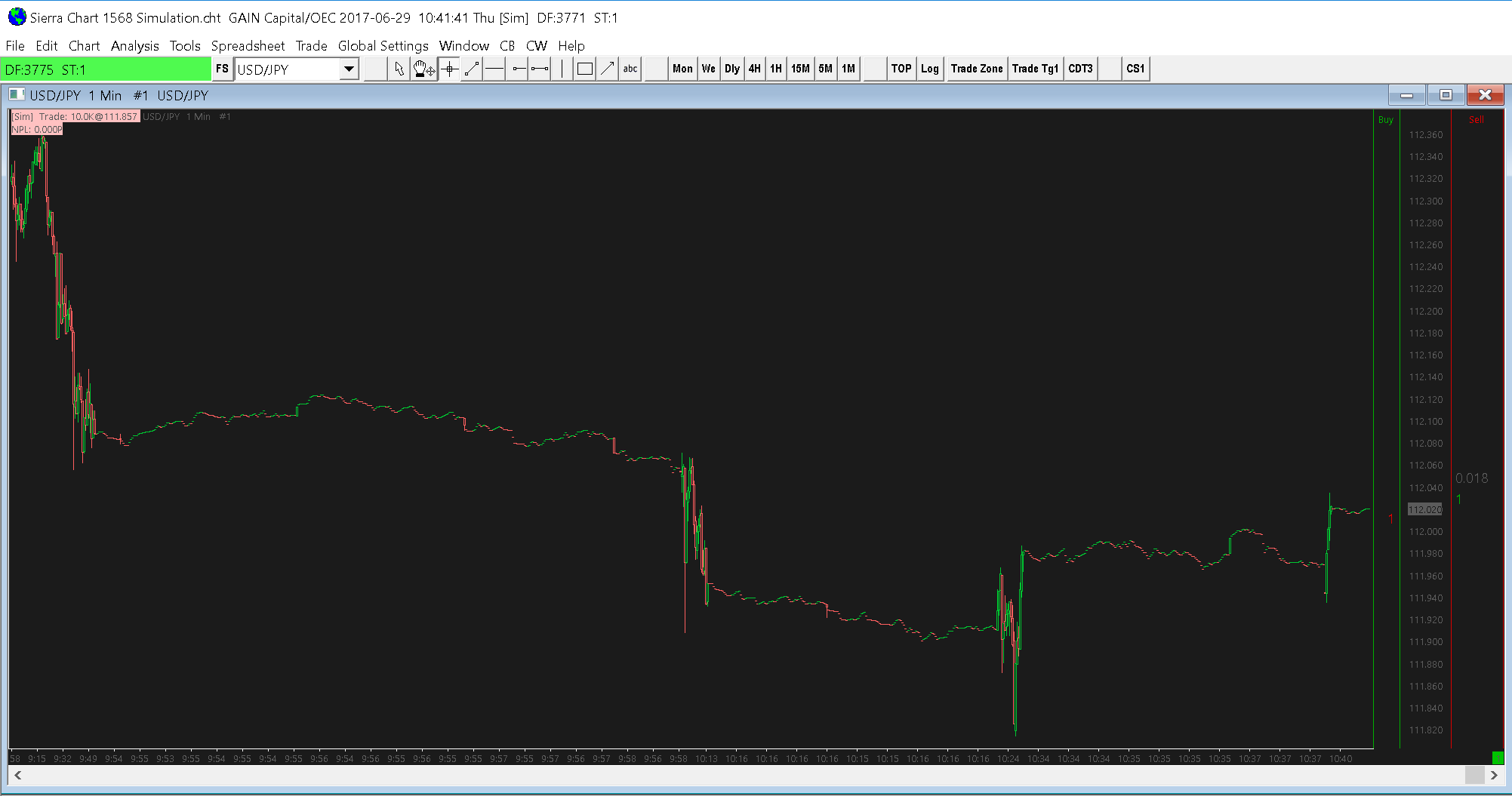Click the 112.360 price scale label
1512x796 pixels.
[x=1425, y=135]
